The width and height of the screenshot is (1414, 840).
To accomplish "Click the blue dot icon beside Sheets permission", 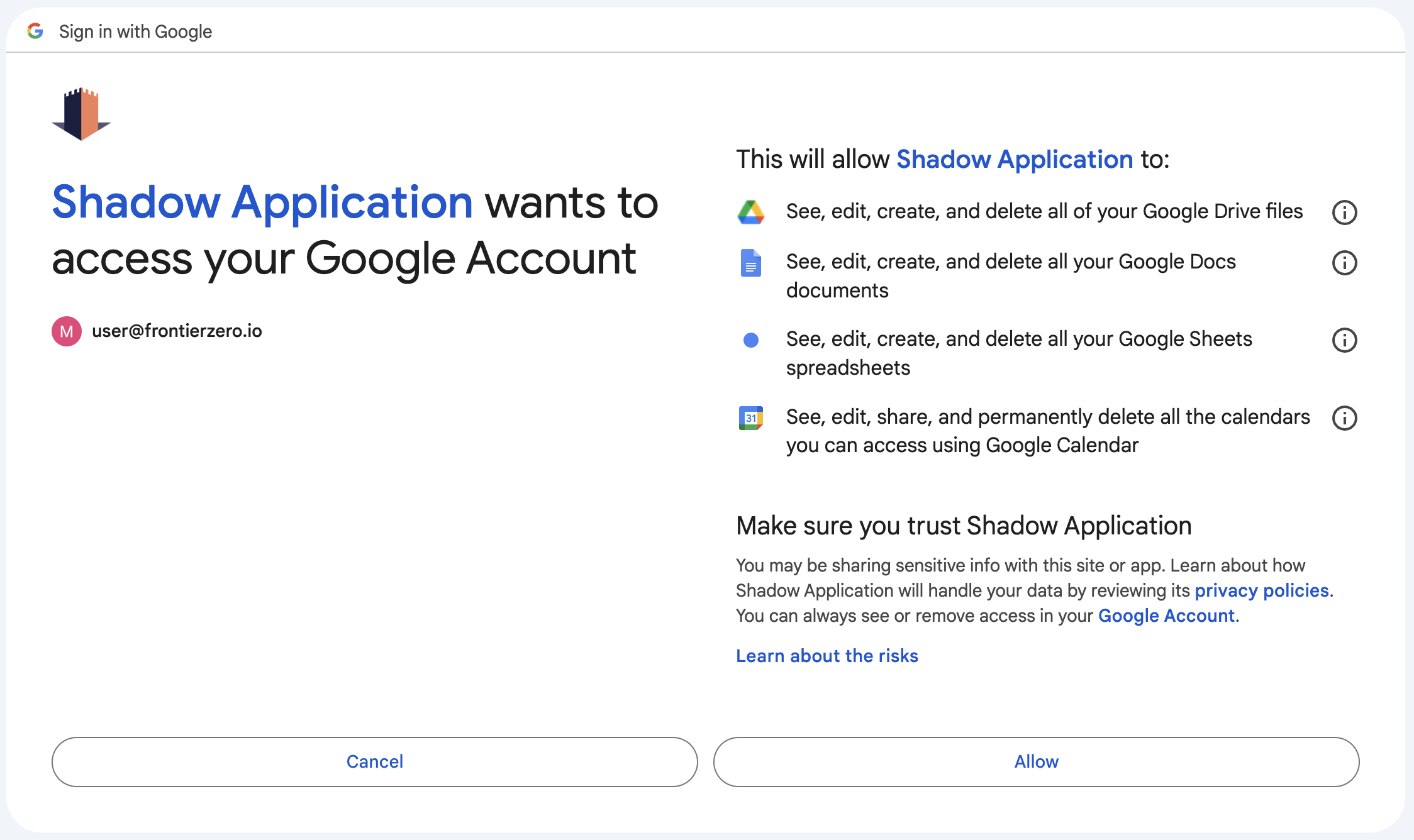I will (750, 340).
